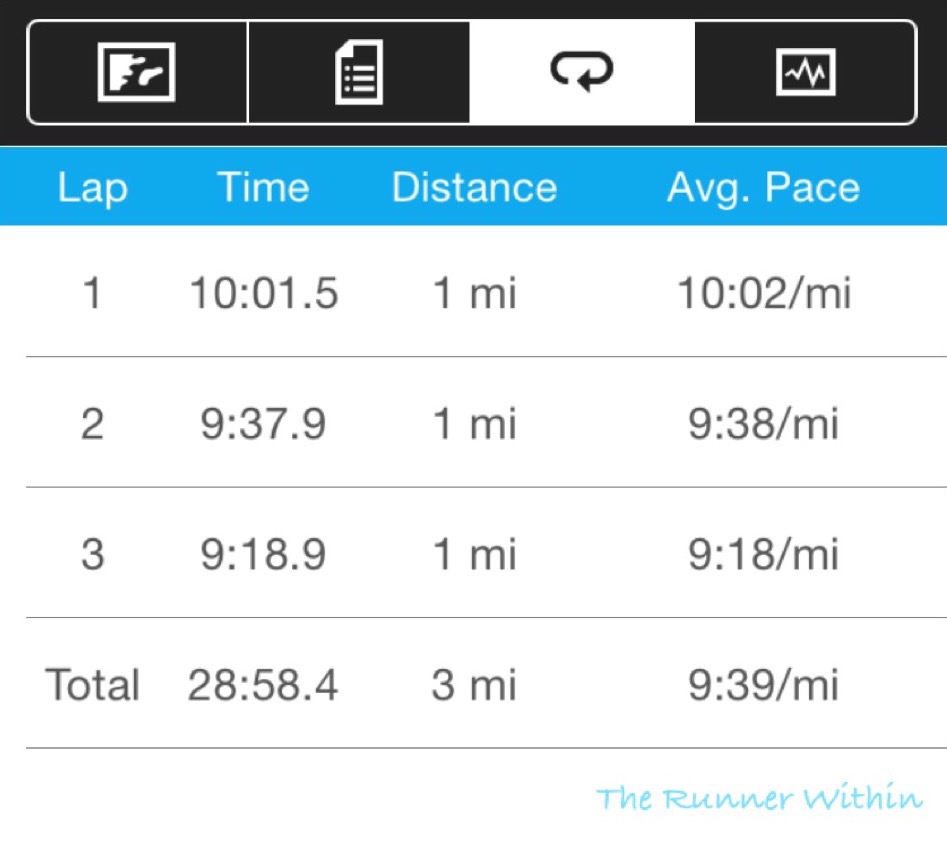Select the Total row label
Screen dimensions: 947x855
coord(92,686)
